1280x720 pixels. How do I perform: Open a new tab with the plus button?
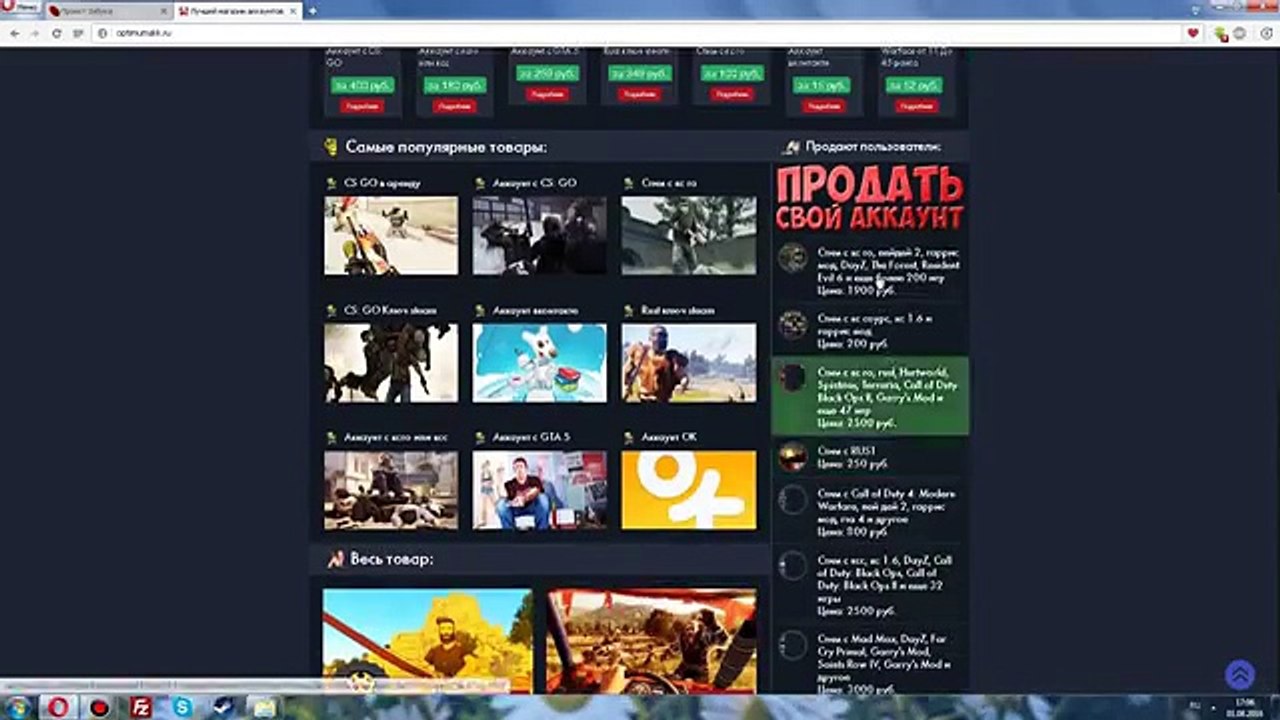point(313,10)
